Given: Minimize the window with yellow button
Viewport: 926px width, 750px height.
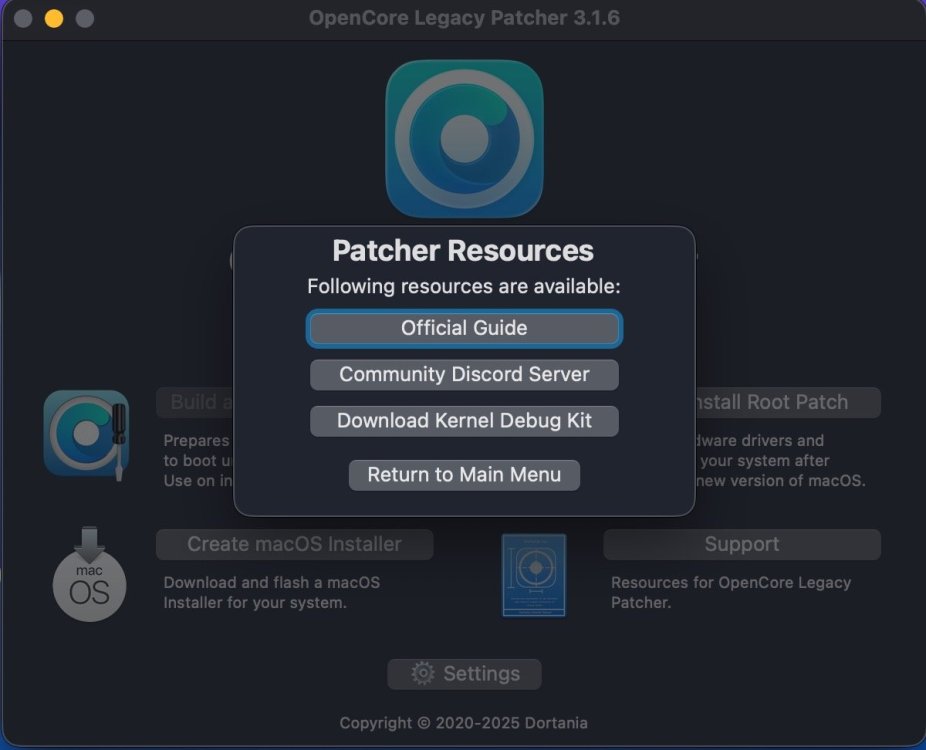Looking at the screenshot, I should tap(54, 18).
